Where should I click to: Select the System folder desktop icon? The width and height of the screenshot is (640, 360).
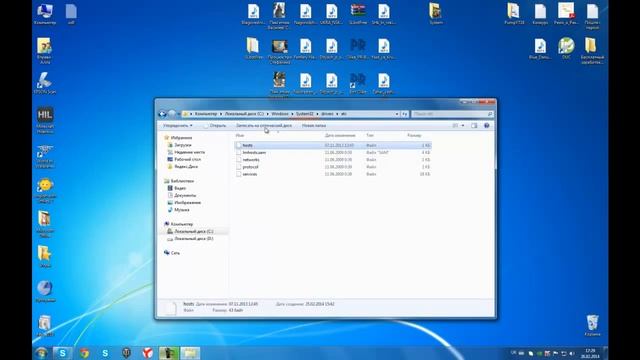pyautogui.click(x=436, y=14)
